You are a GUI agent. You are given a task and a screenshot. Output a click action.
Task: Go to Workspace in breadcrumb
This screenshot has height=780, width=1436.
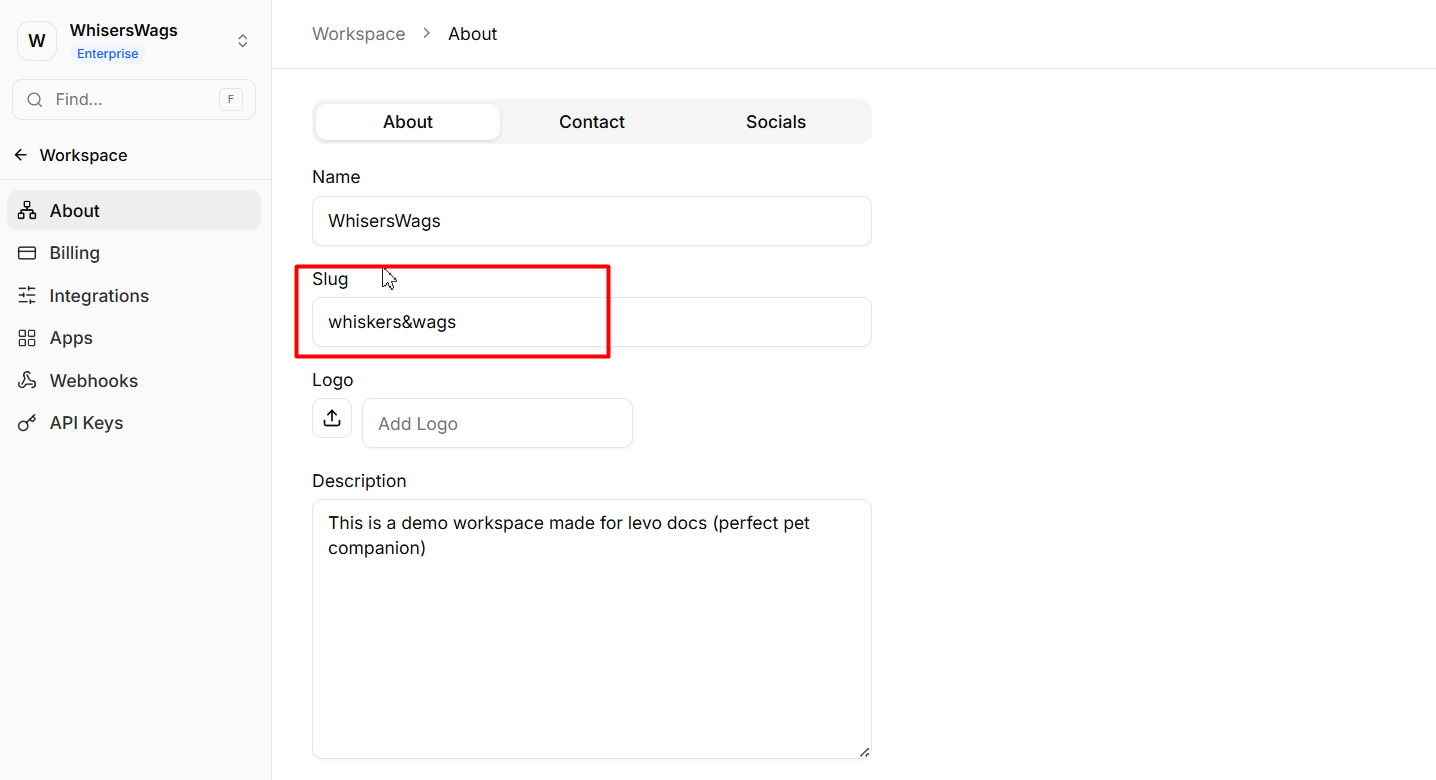point(358,34)
